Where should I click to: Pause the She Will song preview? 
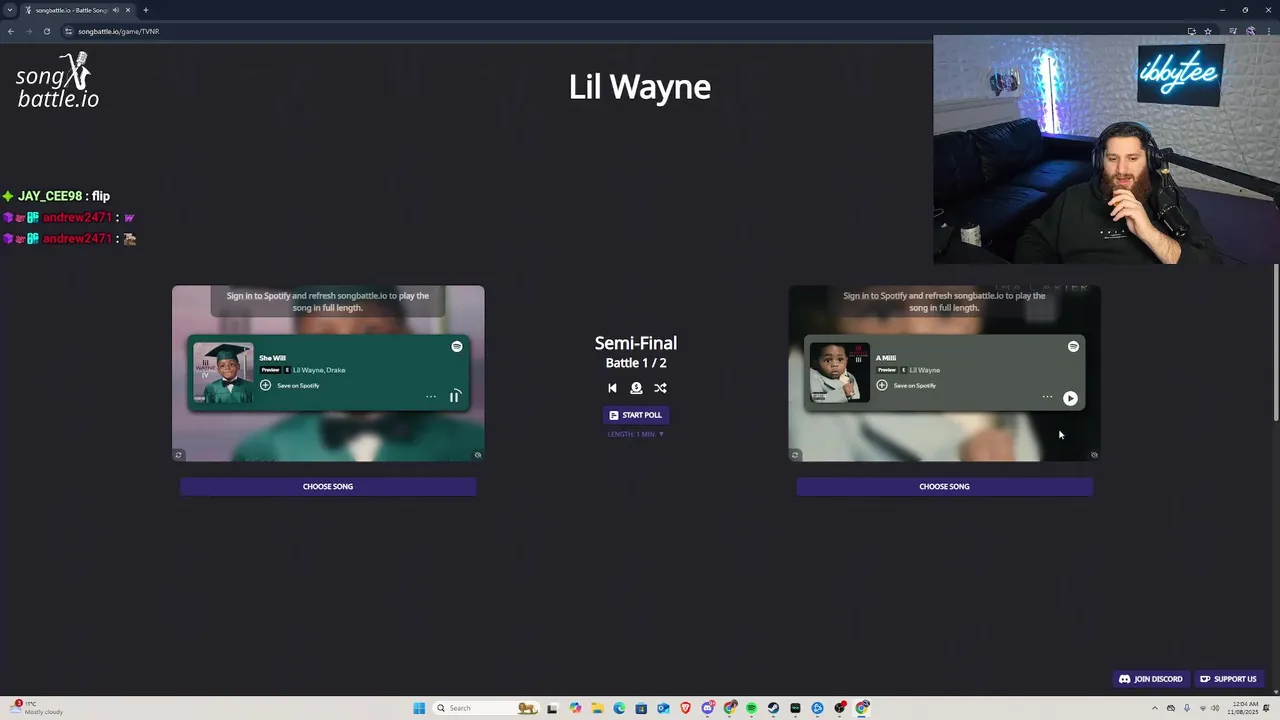pyautogui.click(x=454, y=397)
